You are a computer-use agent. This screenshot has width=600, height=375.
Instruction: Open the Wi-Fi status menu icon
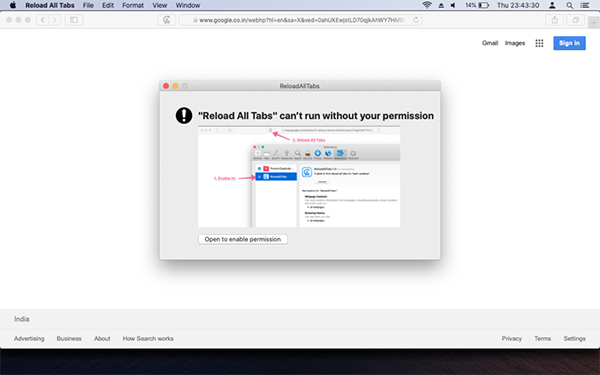coord(427,5)
